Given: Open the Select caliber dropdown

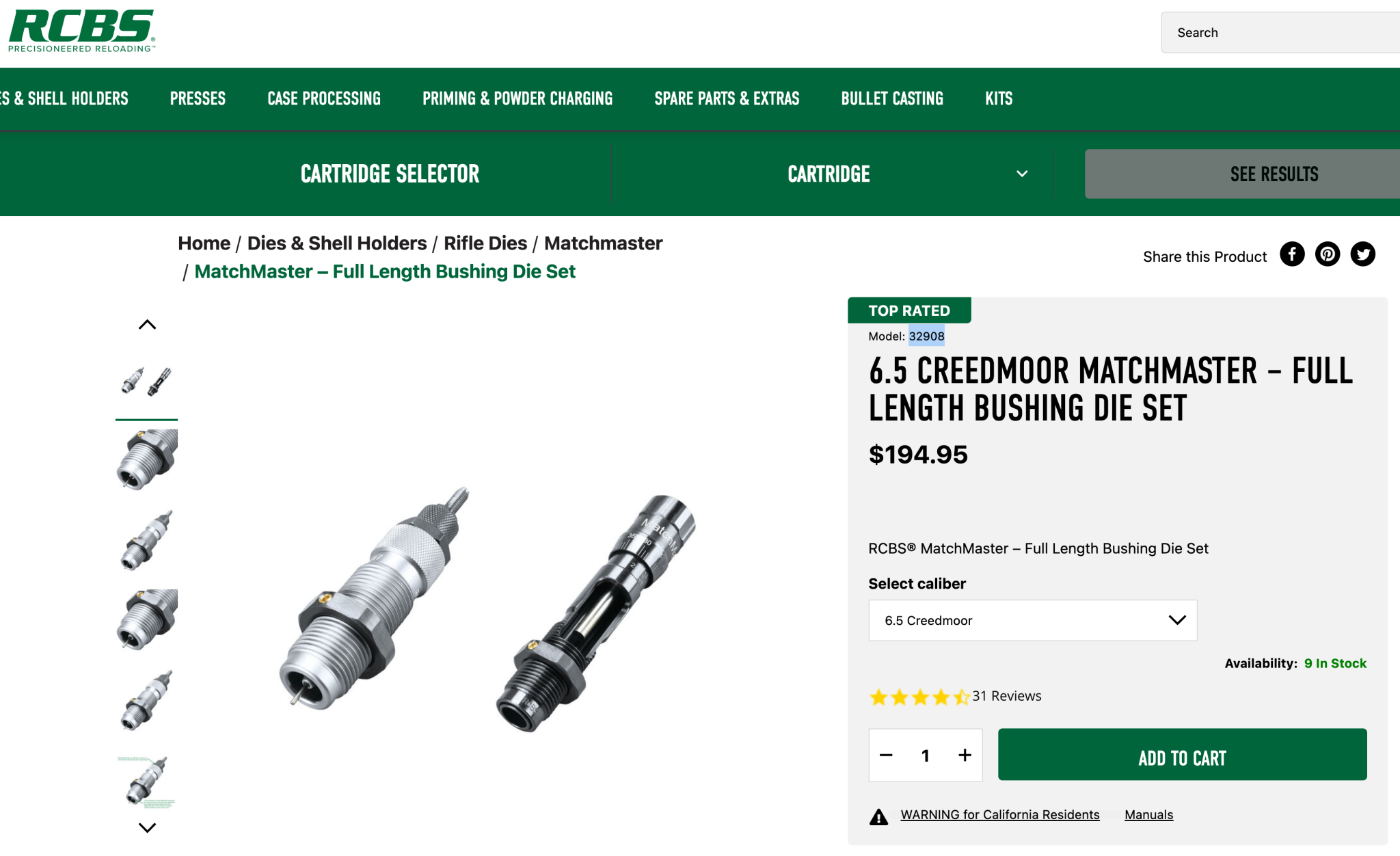Looking at the screenshot, I should (x=1032, y=620).
